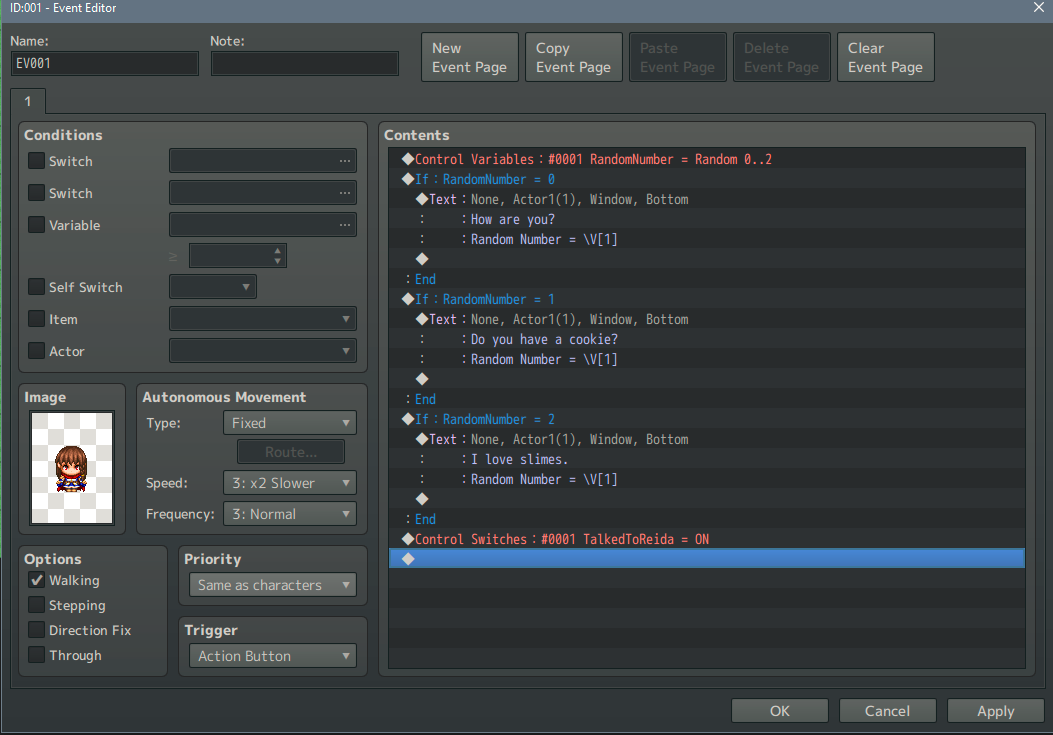Click New Event Page button

point(470,58)
